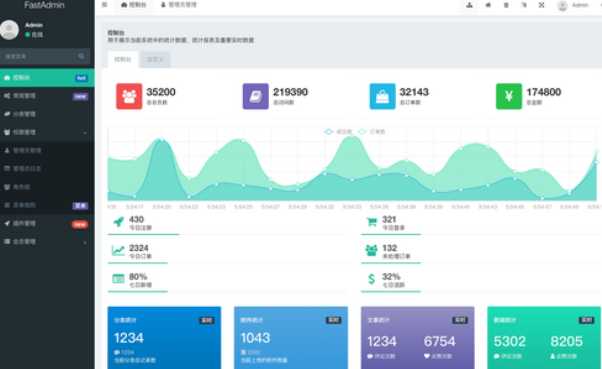Toggle the second chart legend series
The image size is (602, 369).
[x=372, y=132]
